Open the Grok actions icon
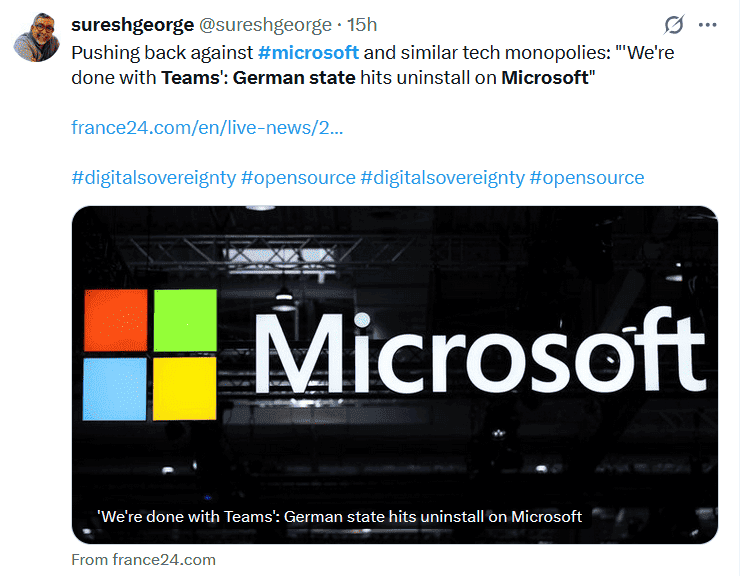The height and width of the screenshot is (576, 747). 674,24
